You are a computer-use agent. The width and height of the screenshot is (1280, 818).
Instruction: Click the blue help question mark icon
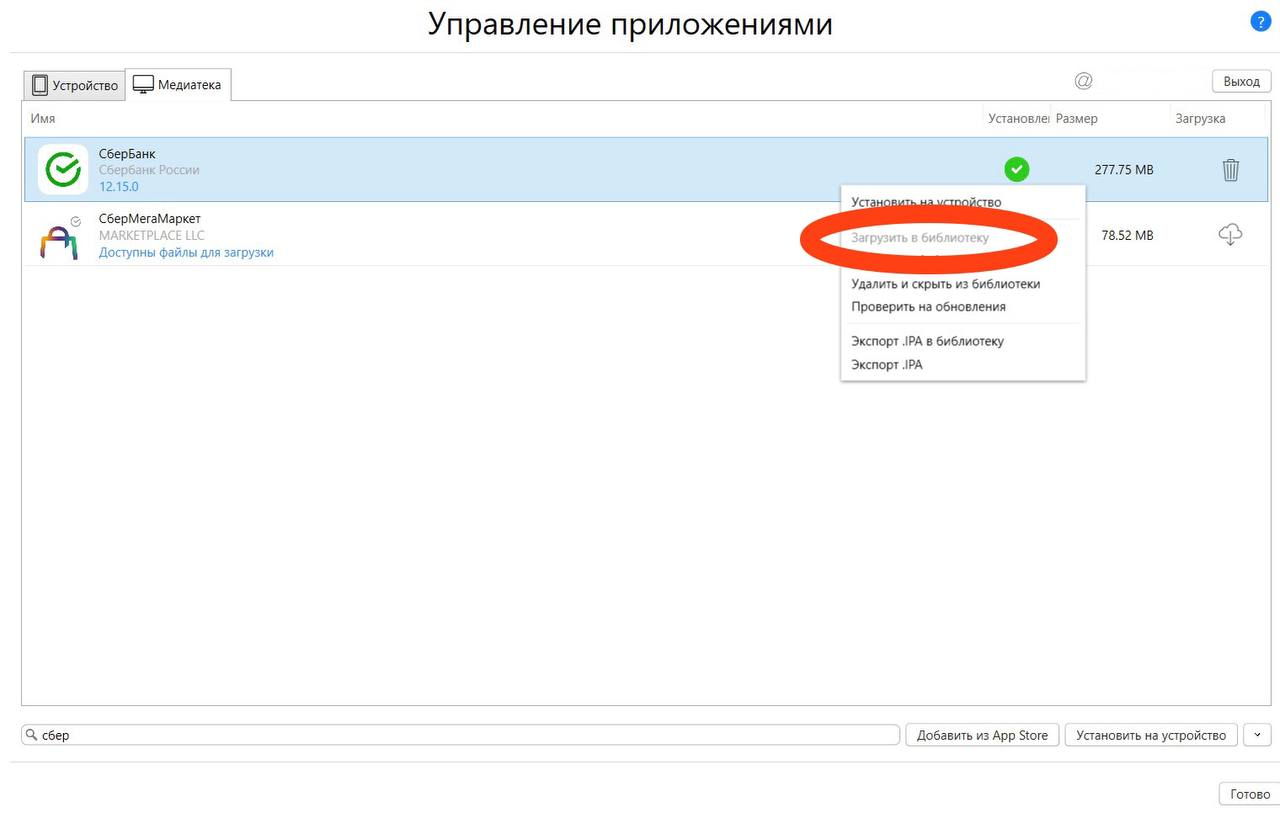click(1260, 22)
